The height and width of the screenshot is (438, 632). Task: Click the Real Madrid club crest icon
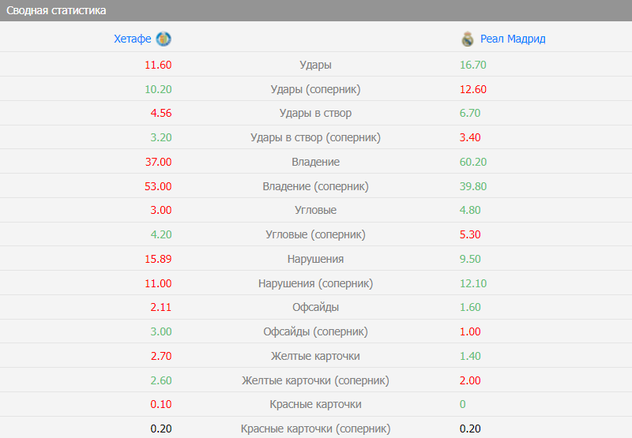tap(467, 39)
